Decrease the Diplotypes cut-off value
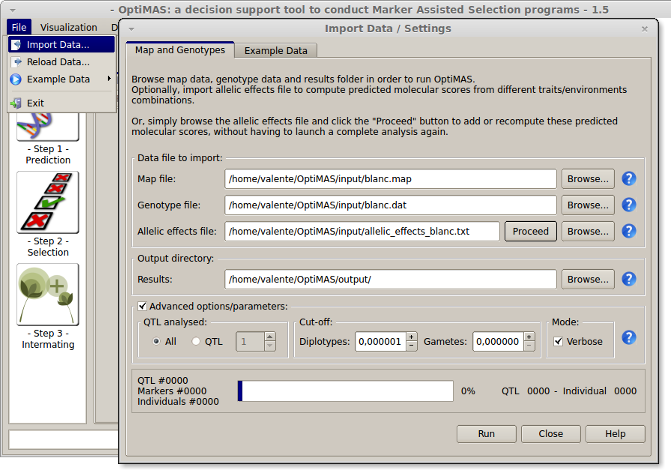671x470 pixels. point(411,346)
